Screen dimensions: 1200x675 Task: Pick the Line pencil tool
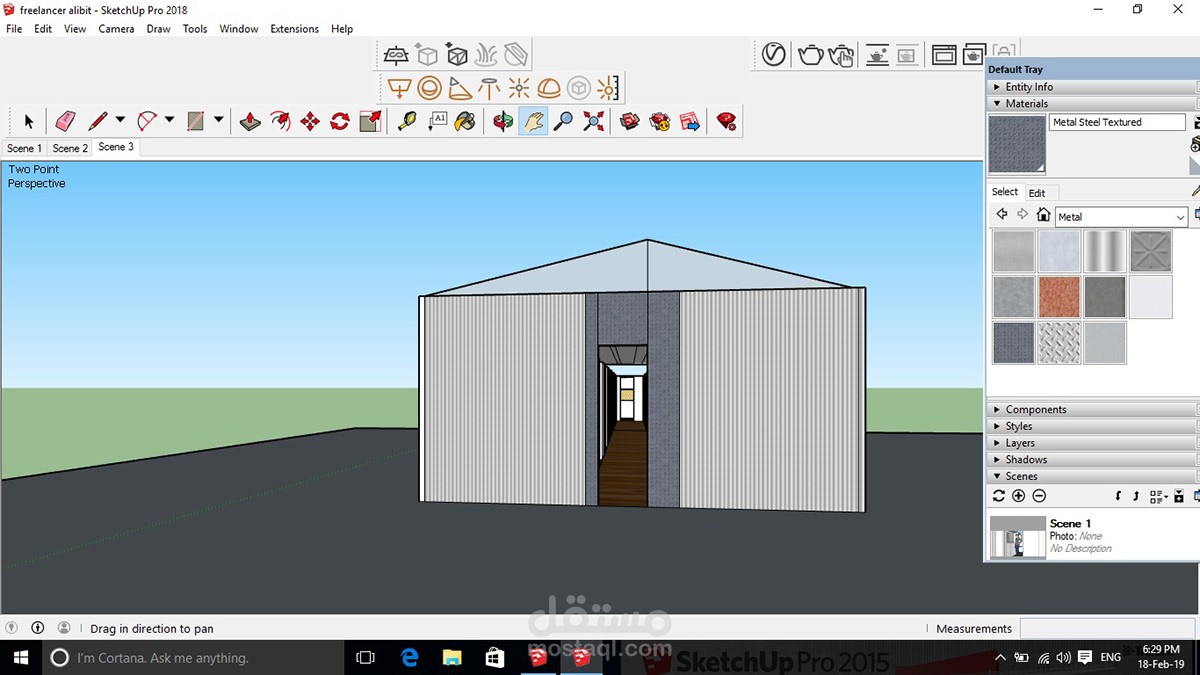[x=98, y=121]
